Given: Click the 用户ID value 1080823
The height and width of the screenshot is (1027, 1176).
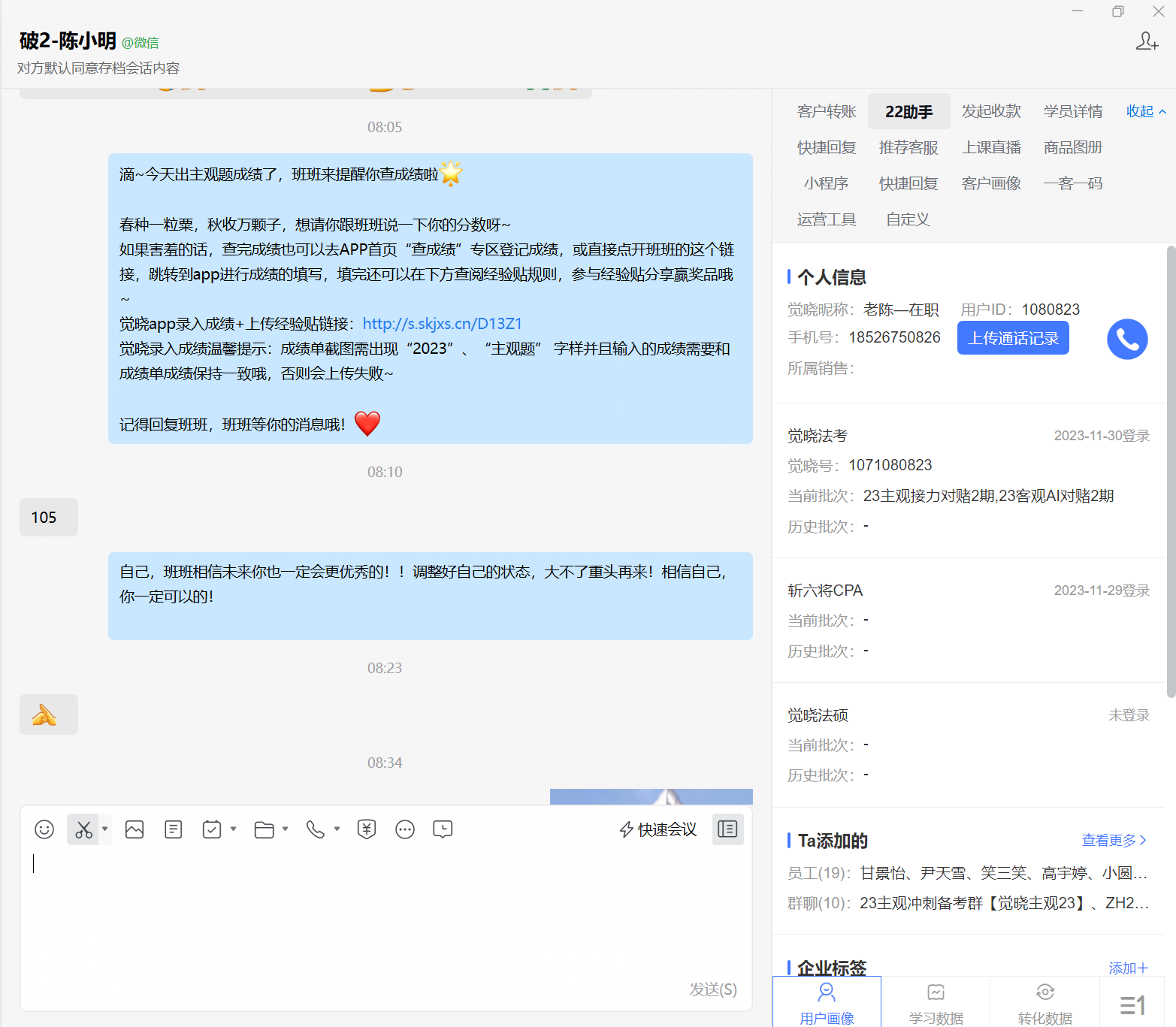Looking at the screenshot, I should (x=1051, y=310).
